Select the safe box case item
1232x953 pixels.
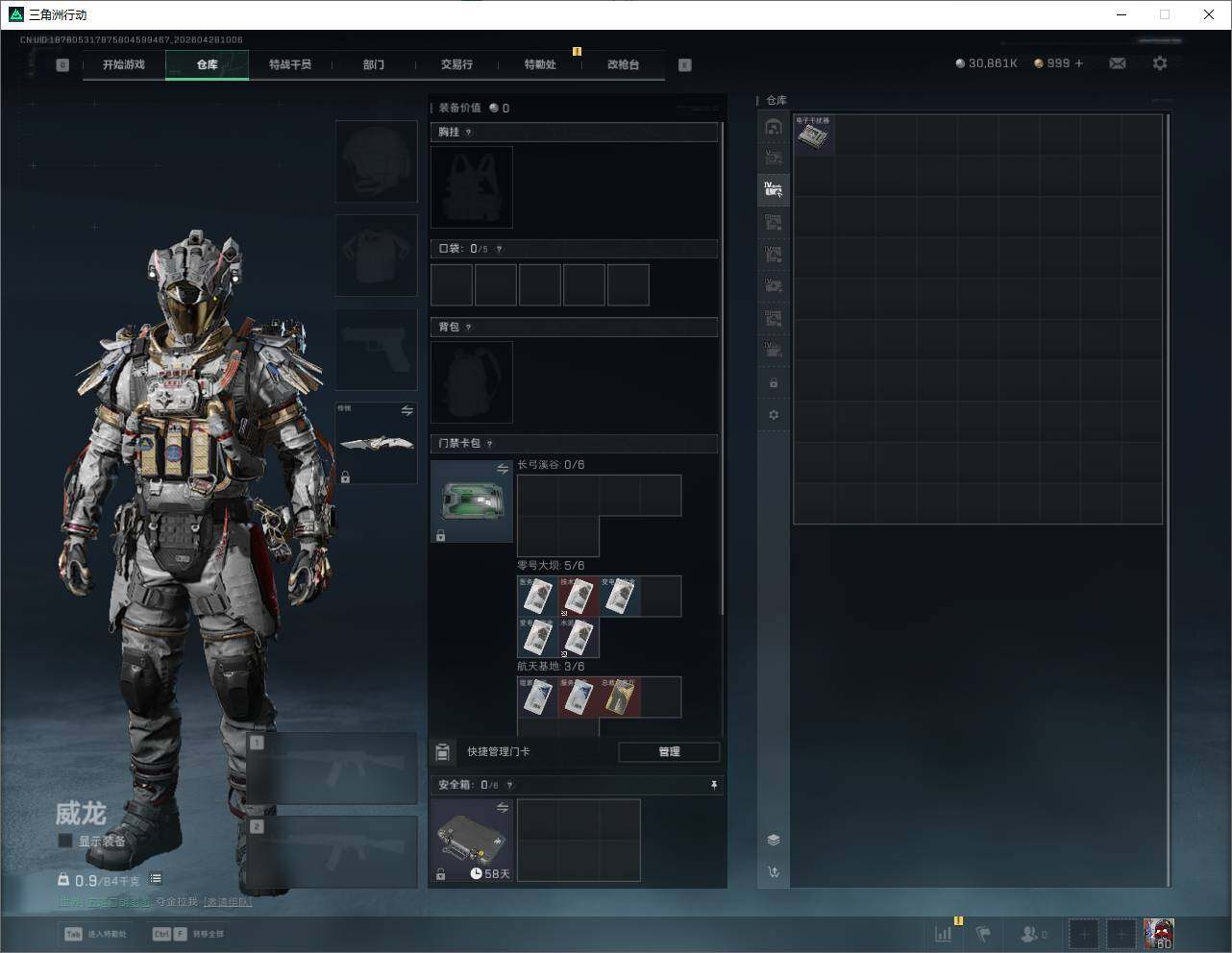point(472,841)
